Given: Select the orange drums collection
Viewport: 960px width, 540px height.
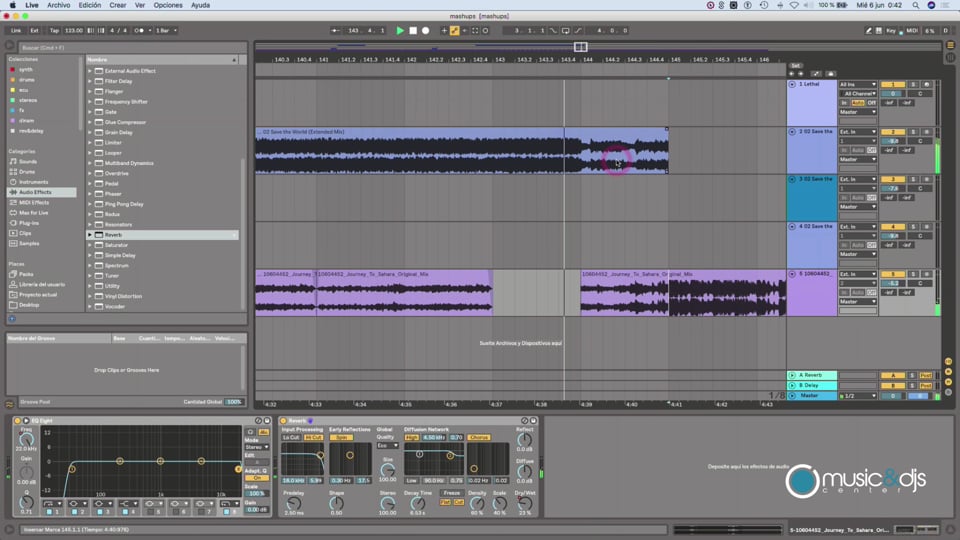Looking at the screenshot, I should tap(26, 80).
